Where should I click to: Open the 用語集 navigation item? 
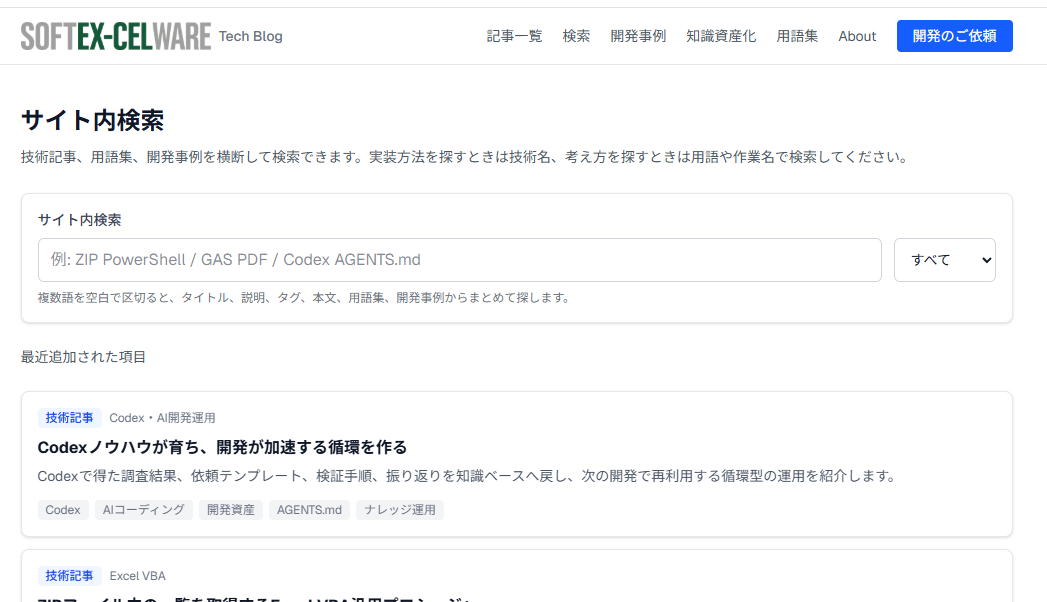coord(797,36)
